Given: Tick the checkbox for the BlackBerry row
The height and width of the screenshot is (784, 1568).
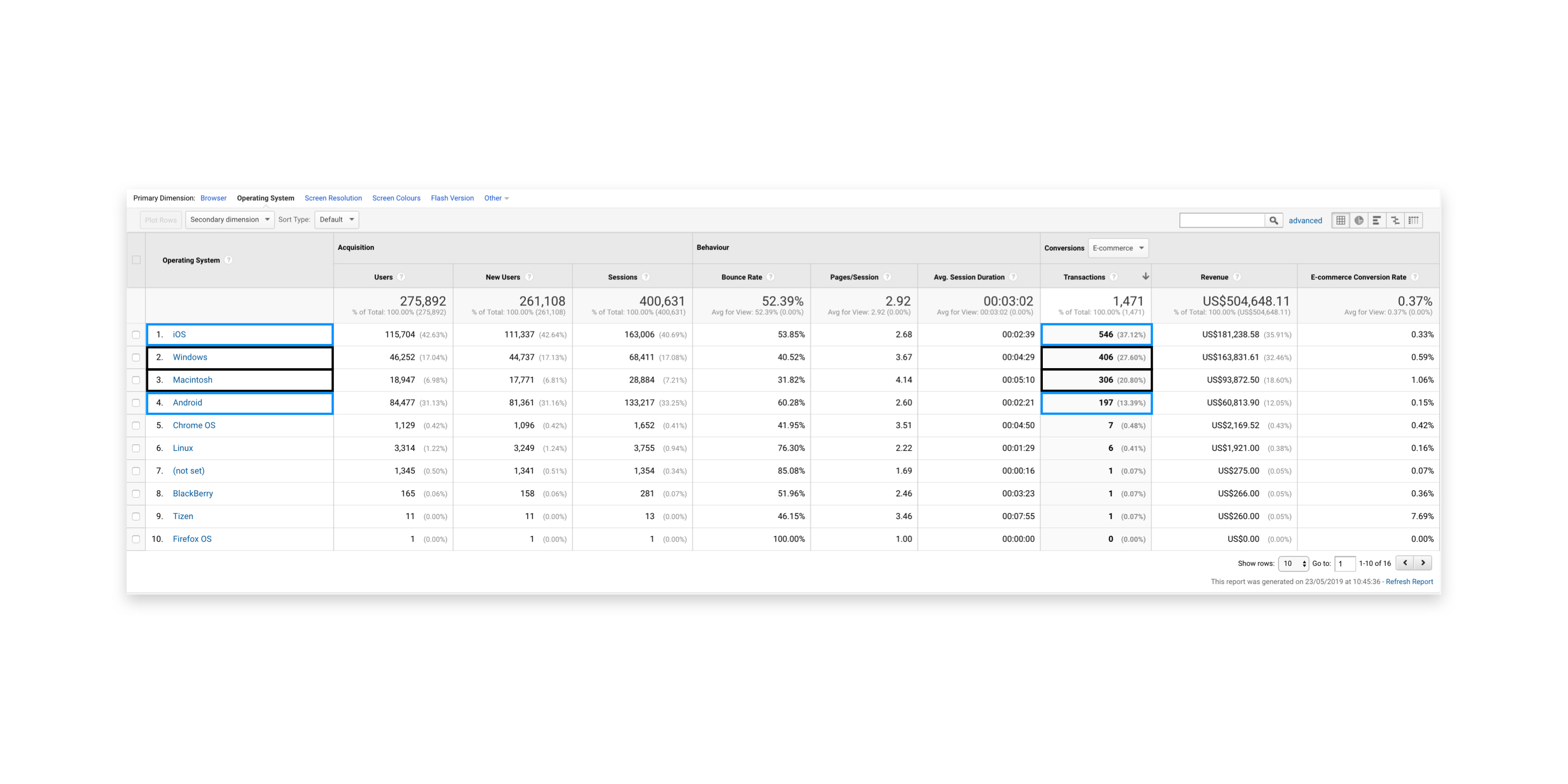Looking at the screenshot, I should [137, 493].
